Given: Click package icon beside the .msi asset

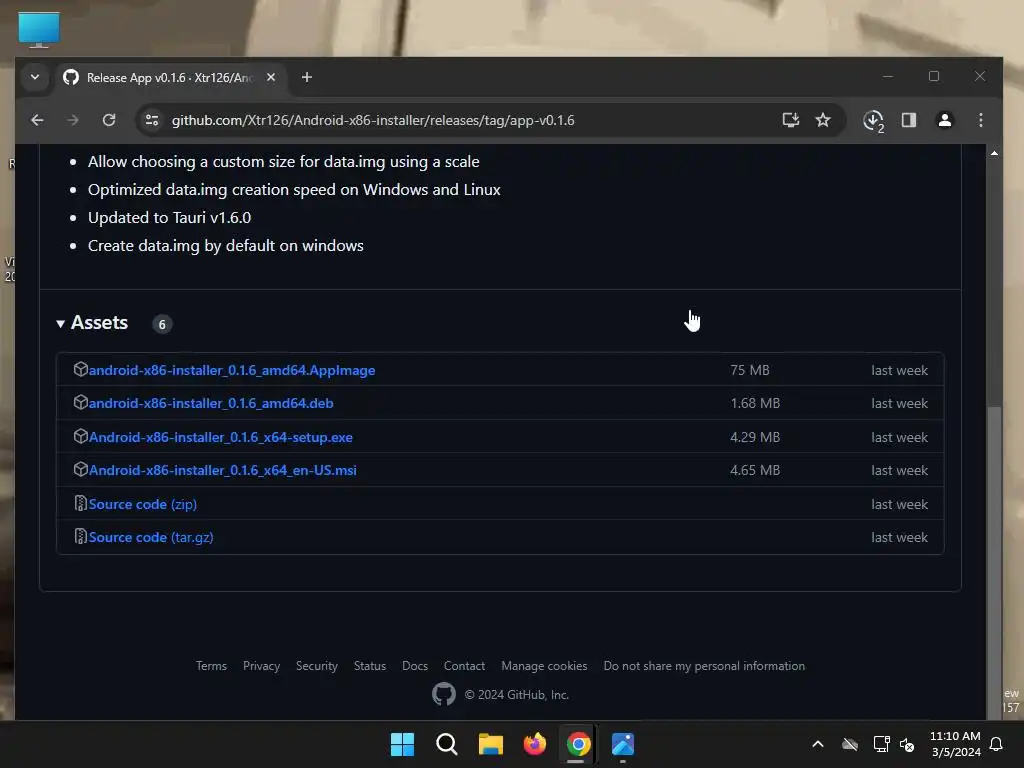Looking at the screenshot, I should 80,470.
